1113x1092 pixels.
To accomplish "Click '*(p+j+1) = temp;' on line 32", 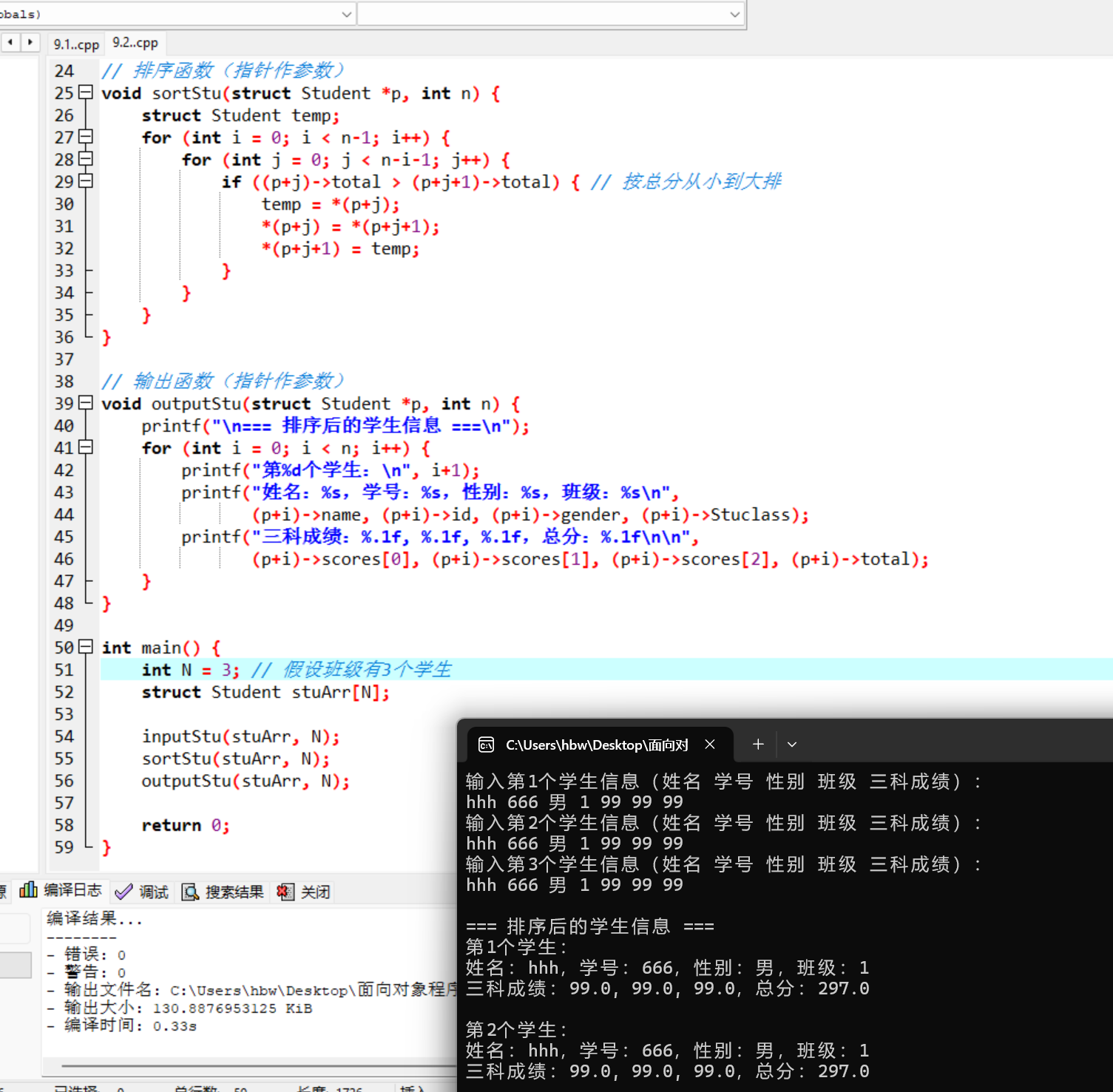I will (340, 248).
